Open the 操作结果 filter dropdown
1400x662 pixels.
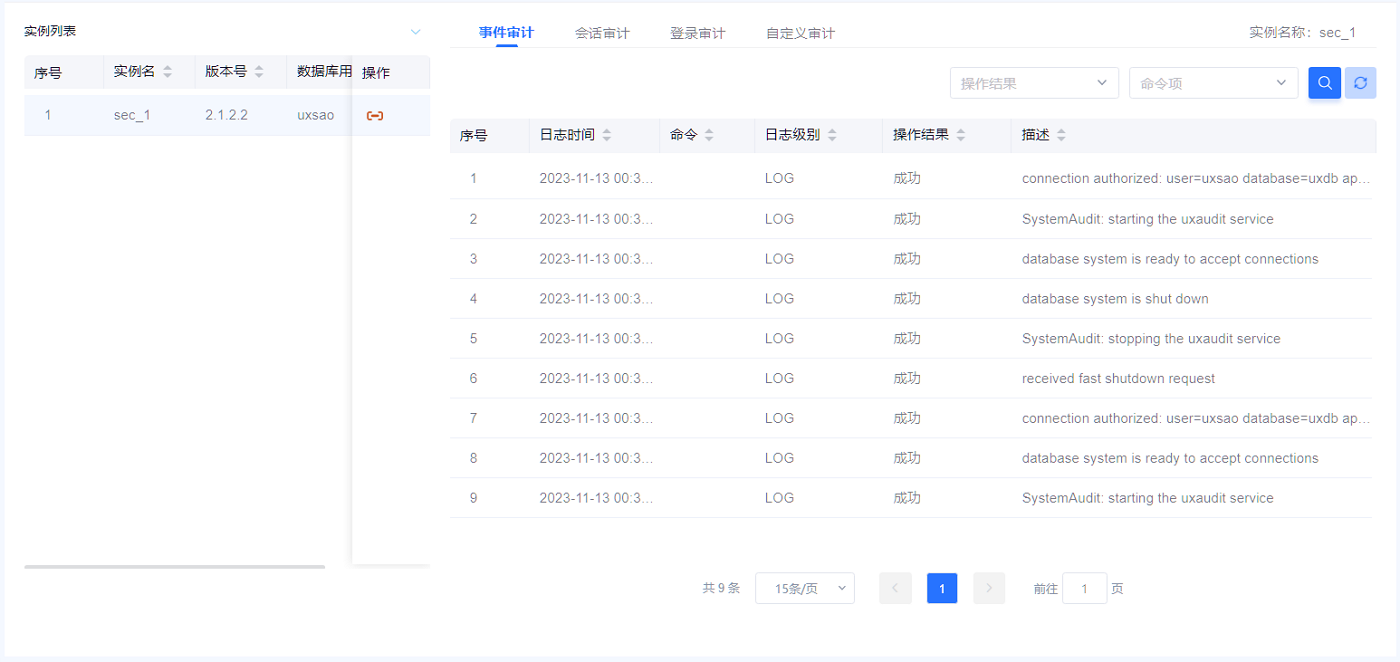click(x=1034, y=83)
